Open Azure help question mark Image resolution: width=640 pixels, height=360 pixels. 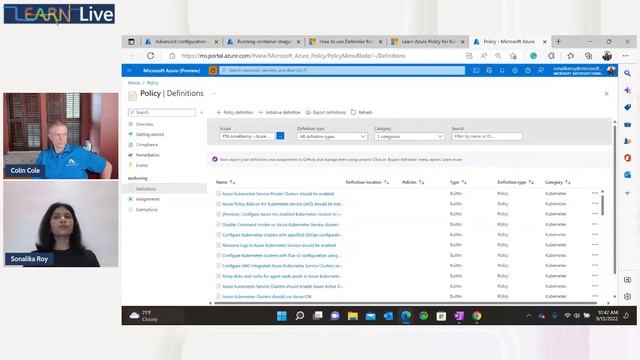[x=528, y=71]
